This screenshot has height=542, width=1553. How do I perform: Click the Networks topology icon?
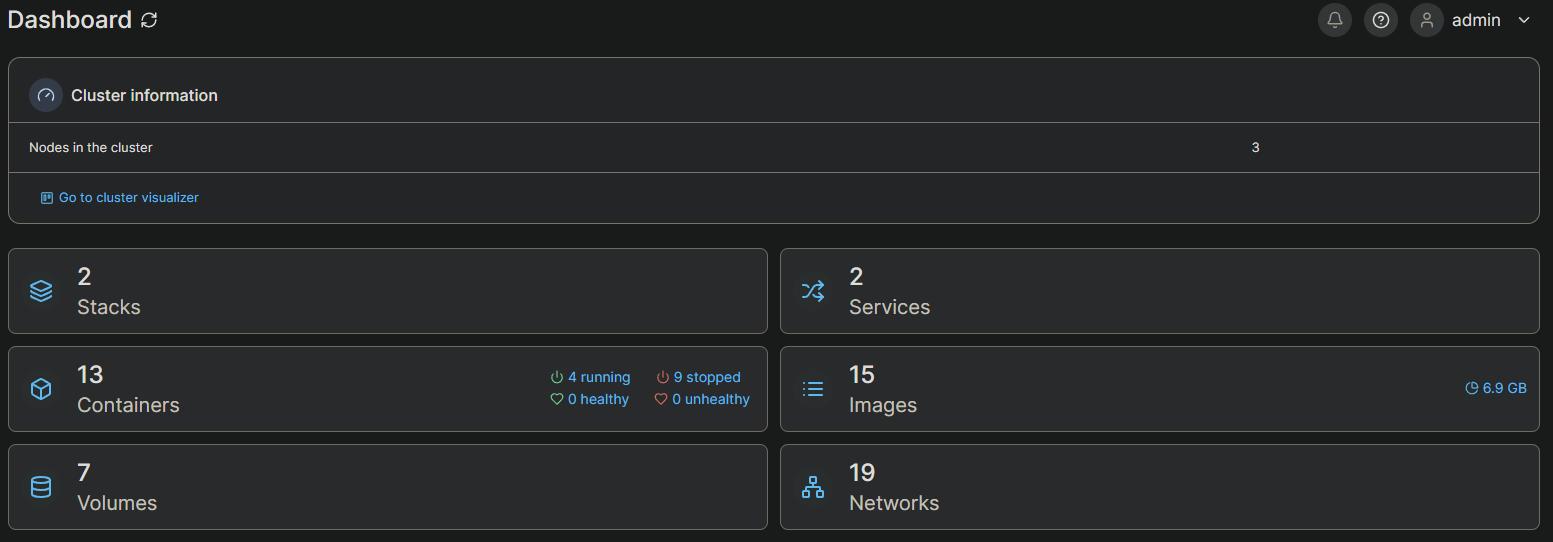[813, 487]
